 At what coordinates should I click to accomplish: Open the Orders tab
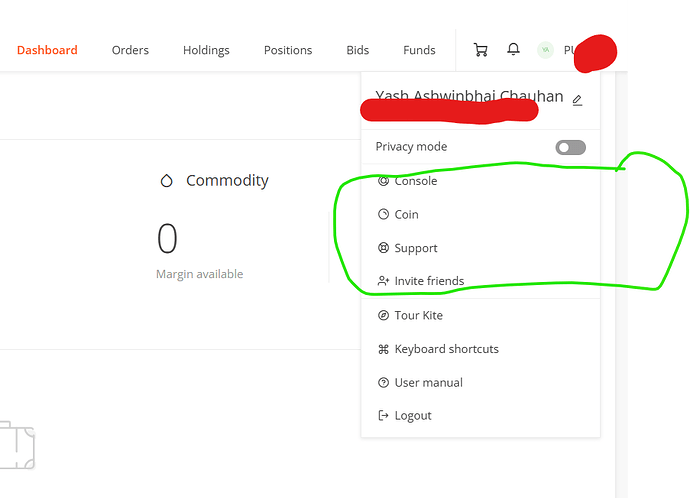(130, 50)
